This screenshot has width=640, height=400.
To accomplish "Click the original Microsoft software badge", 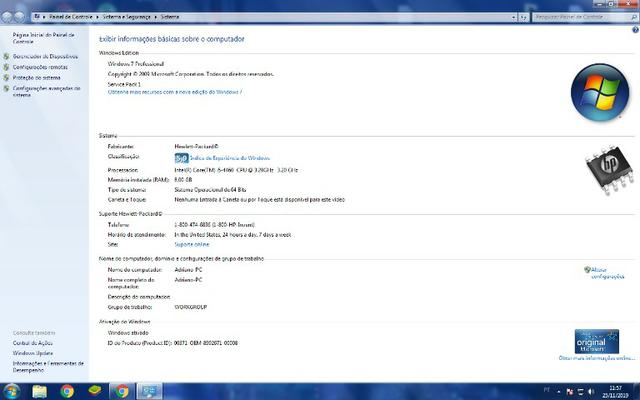I will 597,342.
